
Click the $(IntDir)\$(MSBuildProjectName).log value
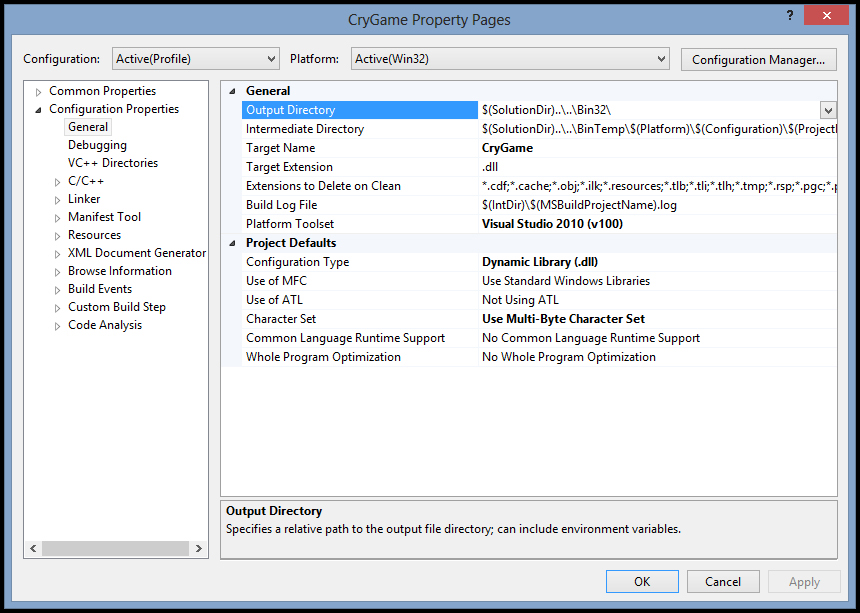click(x=579, y=205)
